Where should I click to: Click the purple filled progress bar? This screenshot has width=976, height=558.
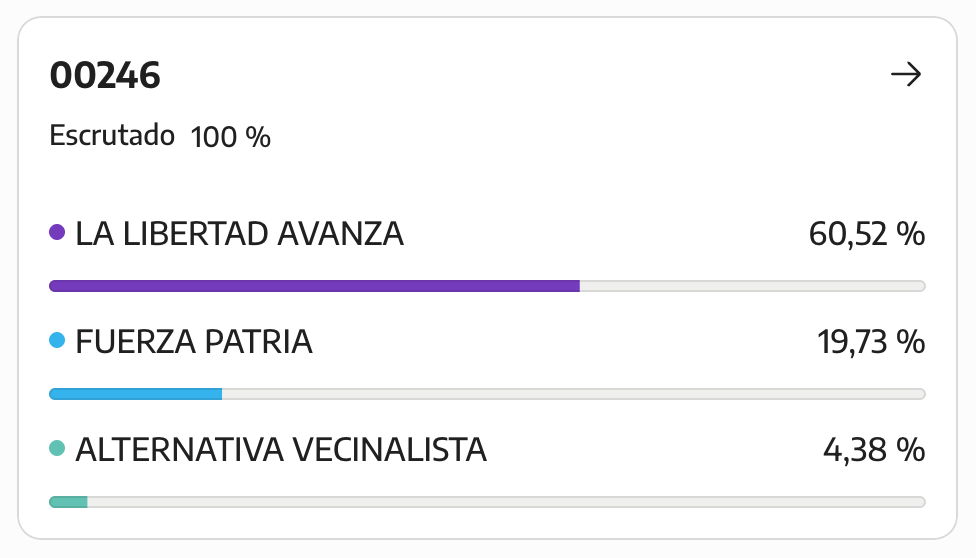(x=314, y=286)
